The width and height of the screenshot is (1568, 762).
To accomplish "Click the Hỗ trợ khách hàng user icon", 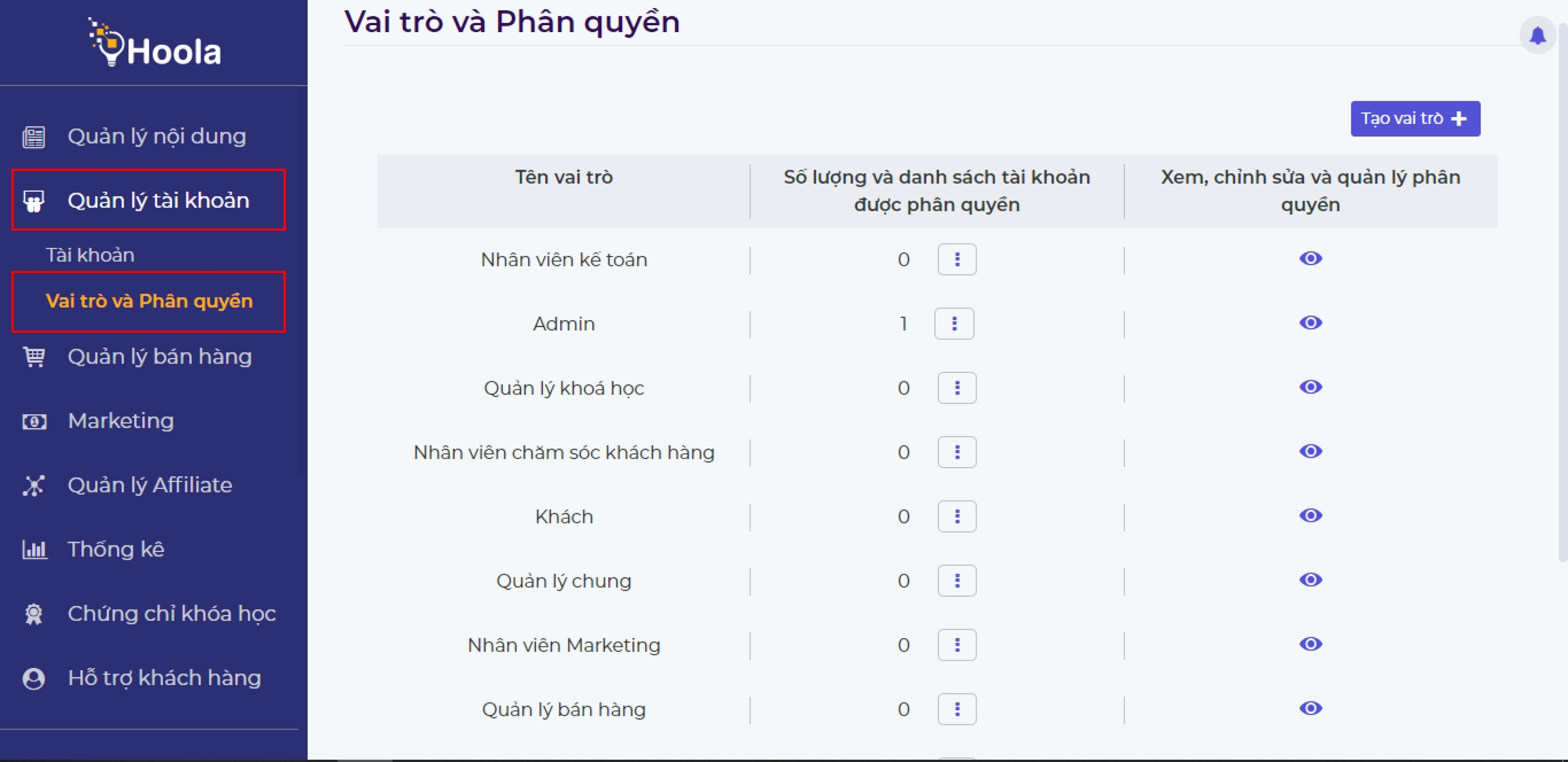I will pyautogui.click(x=34, y=678).
